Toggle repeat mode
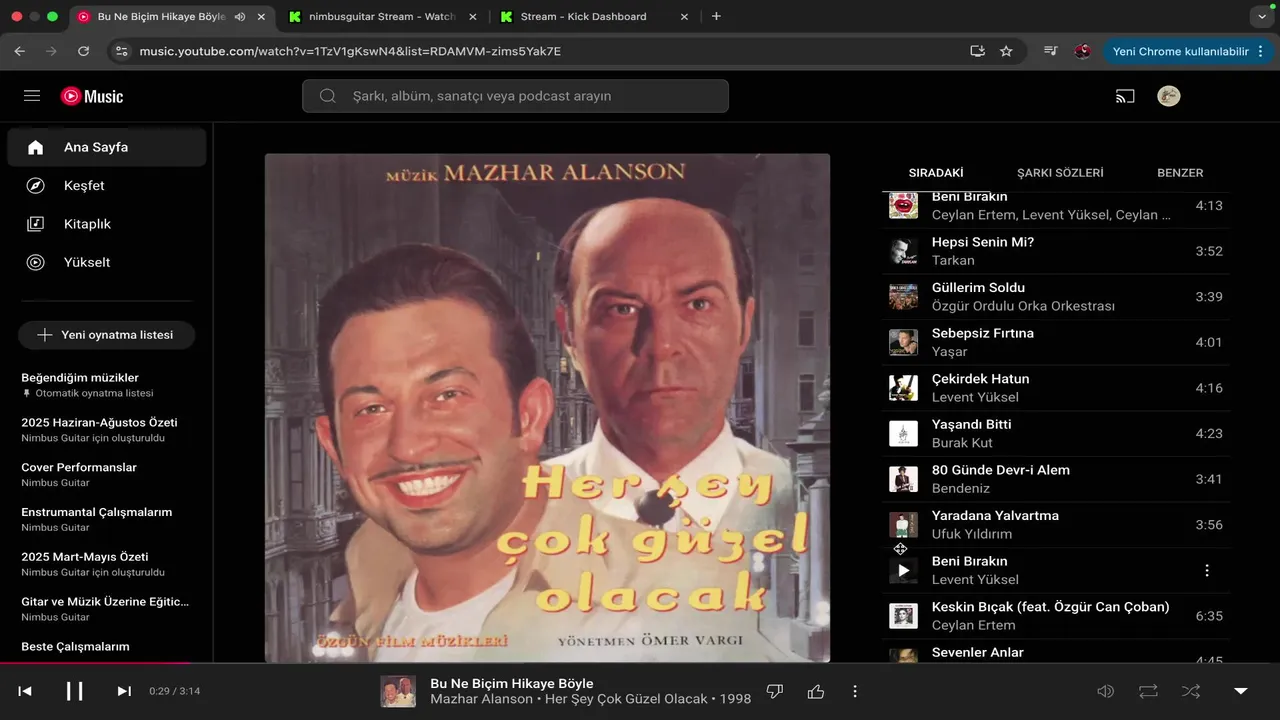This screenshot has width=1280, height=720. coord(1148,691)
